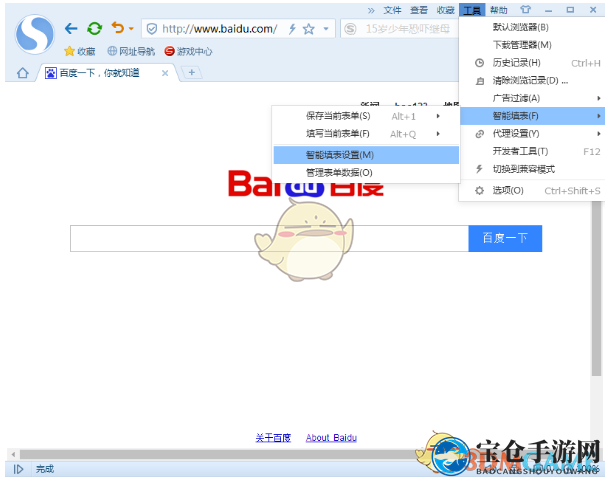This screenshot has height=480, width=608.
Task: Expand 填写当前表单(F) submenu
Action: 366,134
